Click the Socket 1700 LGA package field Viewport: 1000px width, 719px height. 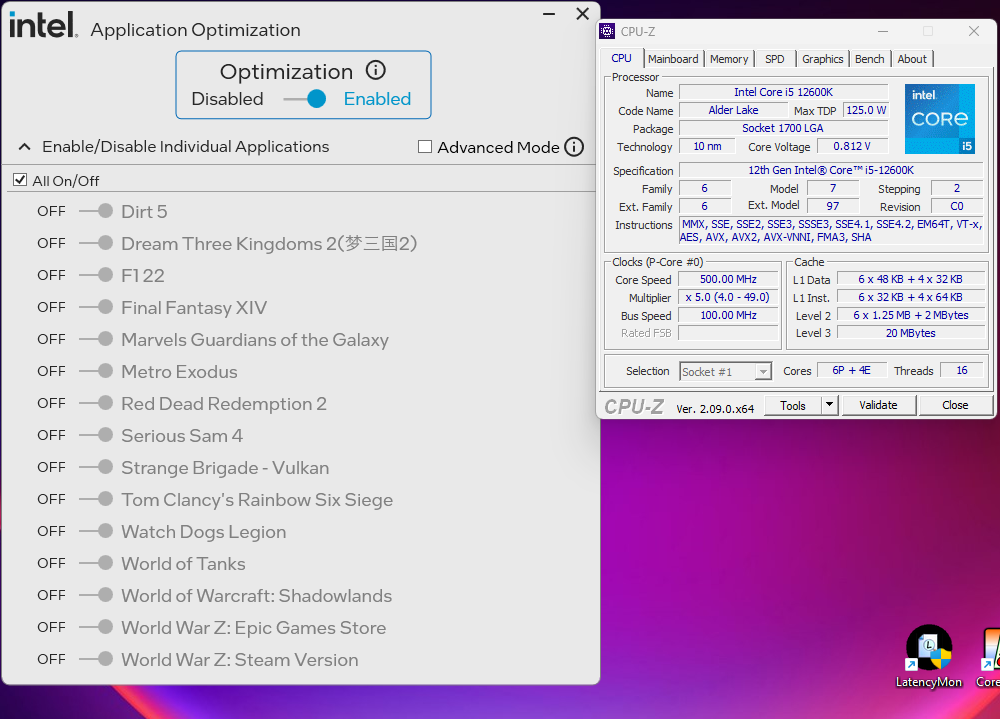click(783, 128)
